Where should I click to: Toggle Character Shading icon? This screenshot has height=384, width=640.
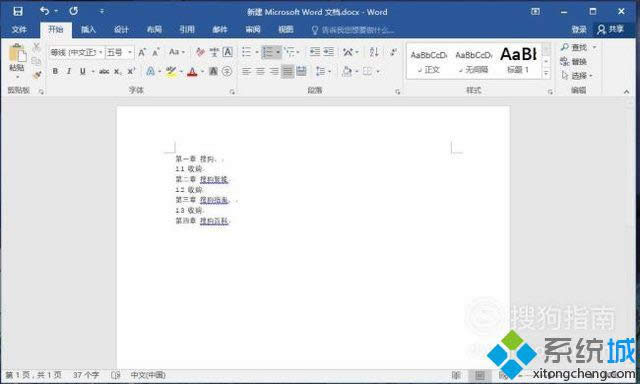click(213, 71)
